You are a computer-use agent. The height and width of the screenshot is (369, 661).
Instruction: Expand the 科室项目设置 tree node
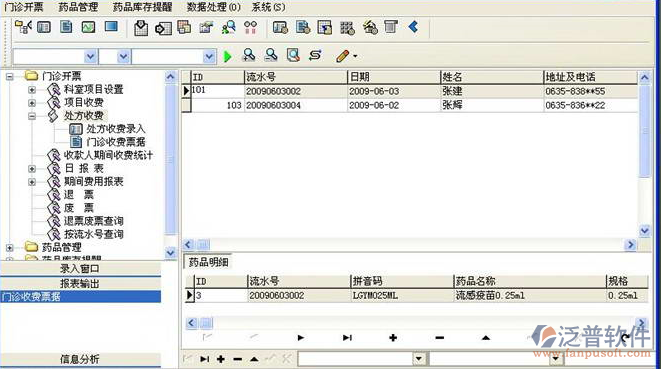[x=32, y=90]
